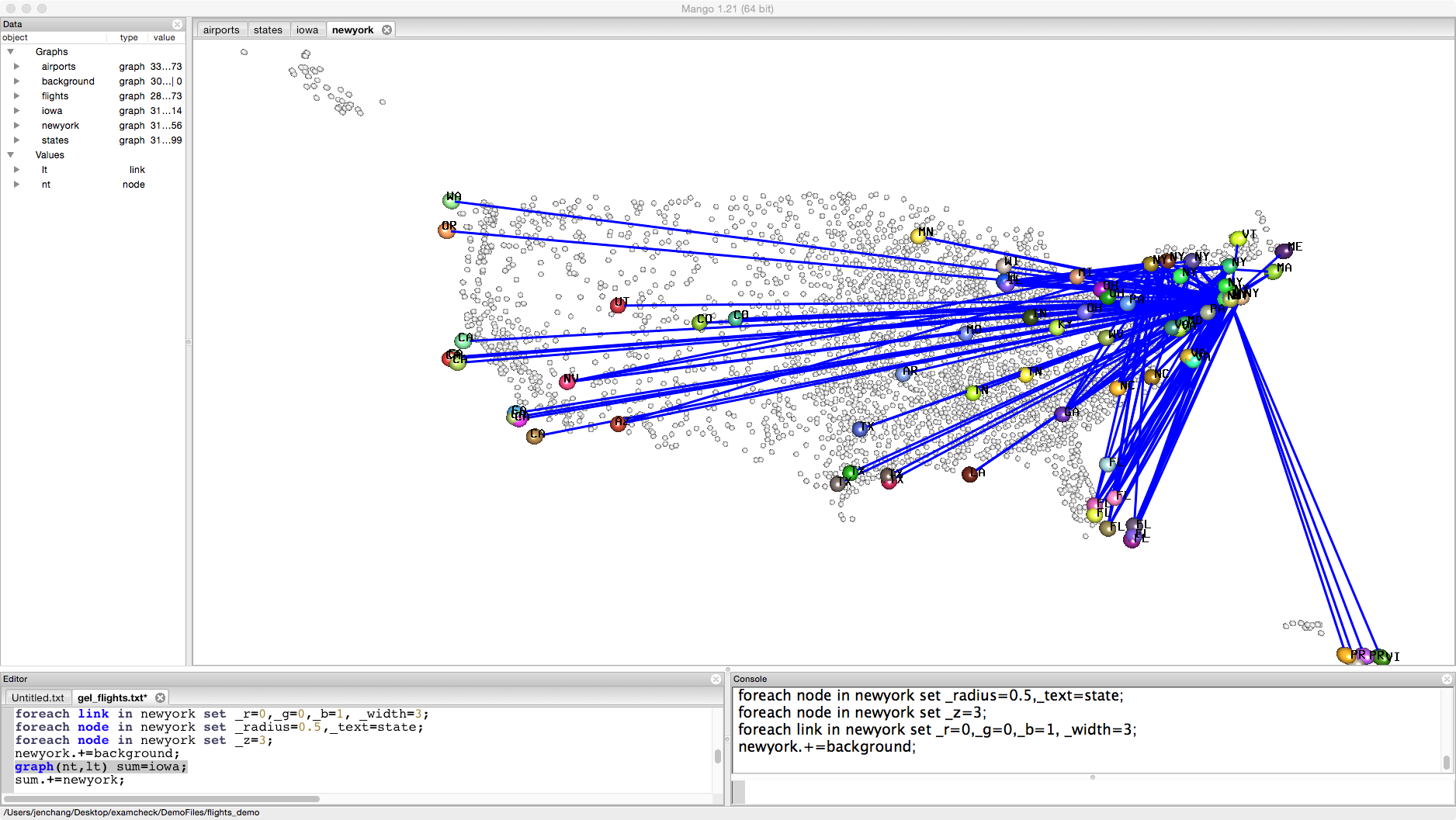Click the WA airport node
Viewport: 1456px width, 820px height.
(451, 201)
